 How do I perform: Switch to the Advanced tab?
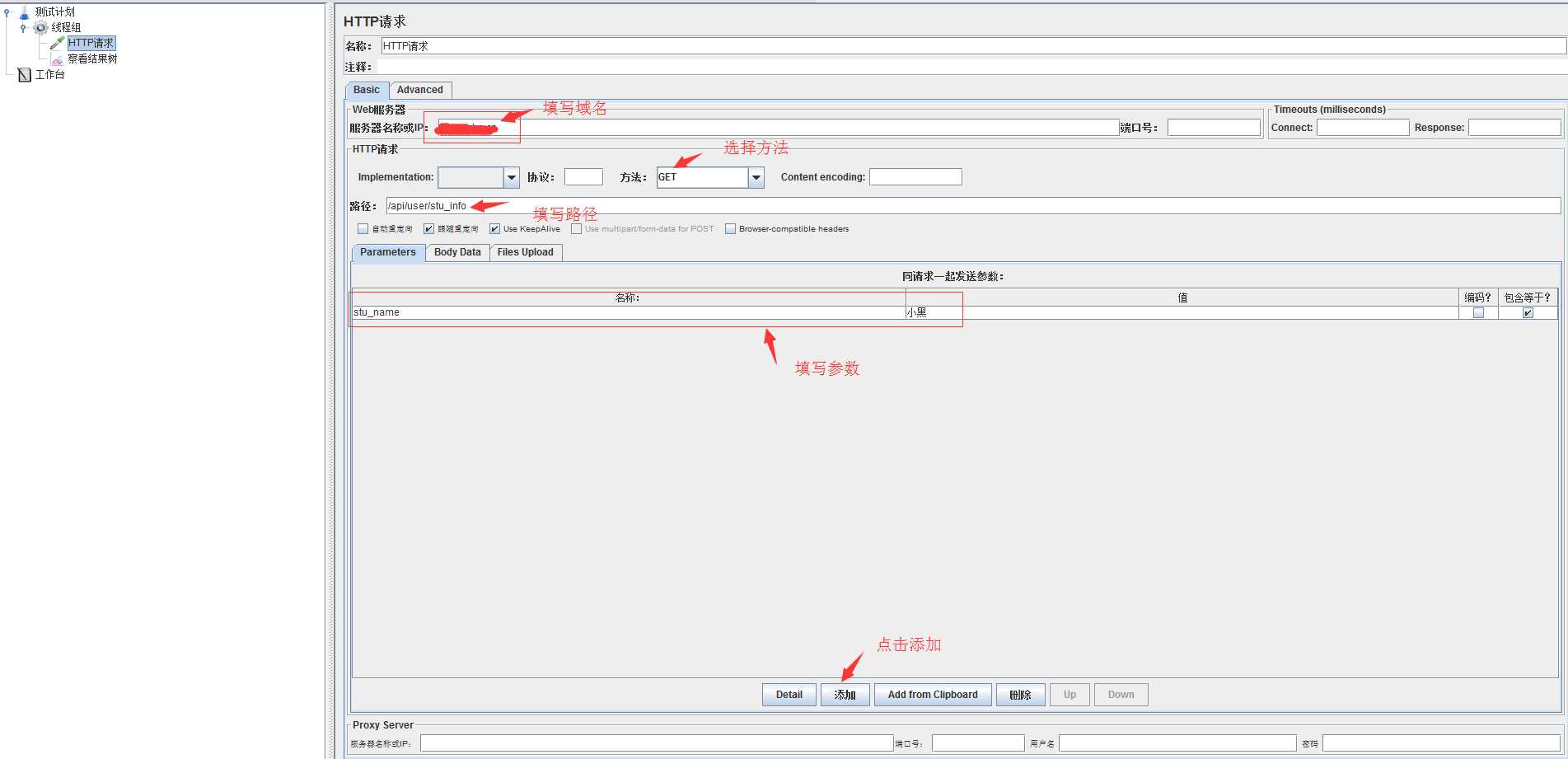pyautogui.click(x=420, y=90)
